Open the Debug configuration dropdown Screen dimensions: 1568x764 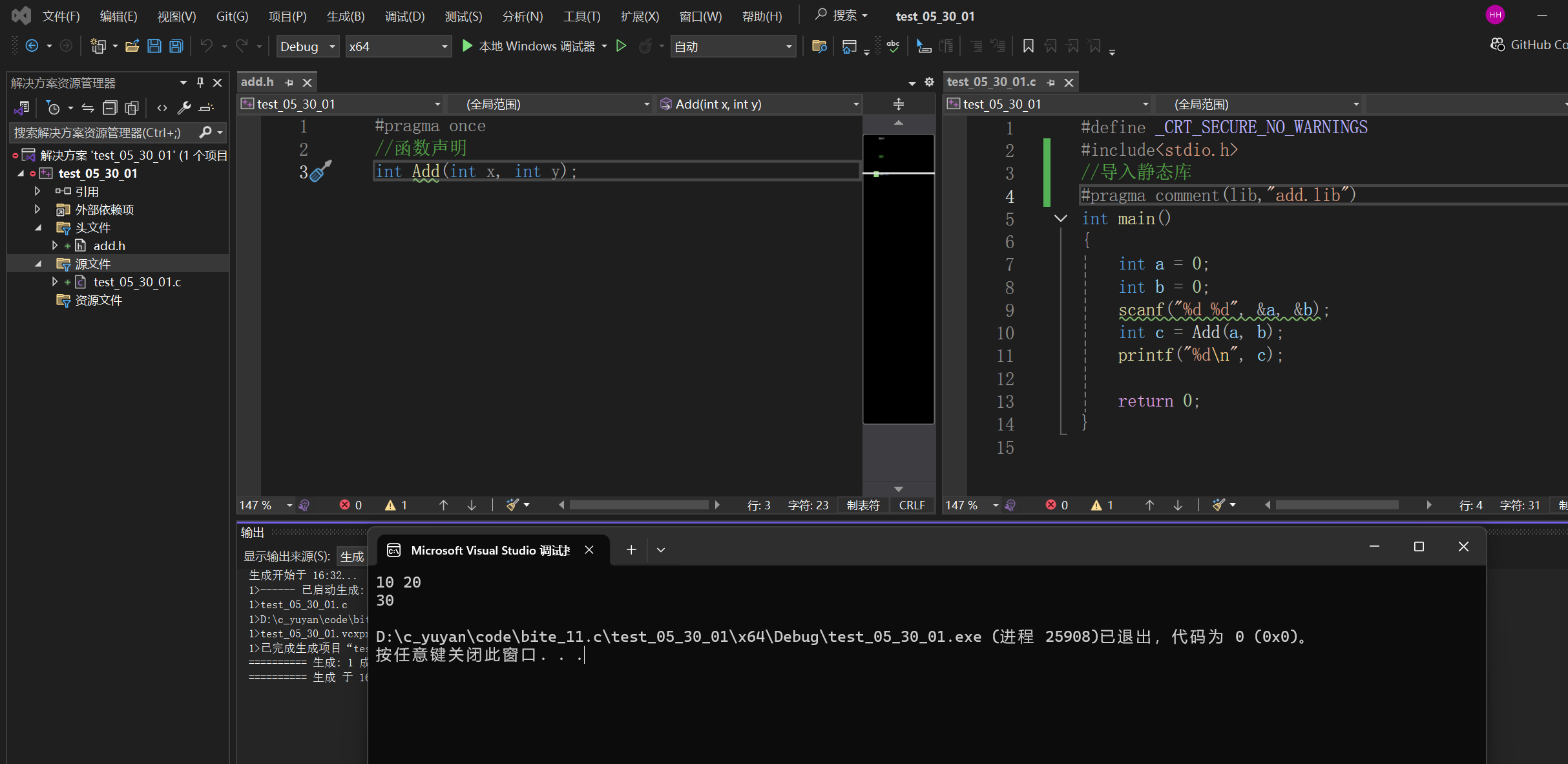pos(332,47)
